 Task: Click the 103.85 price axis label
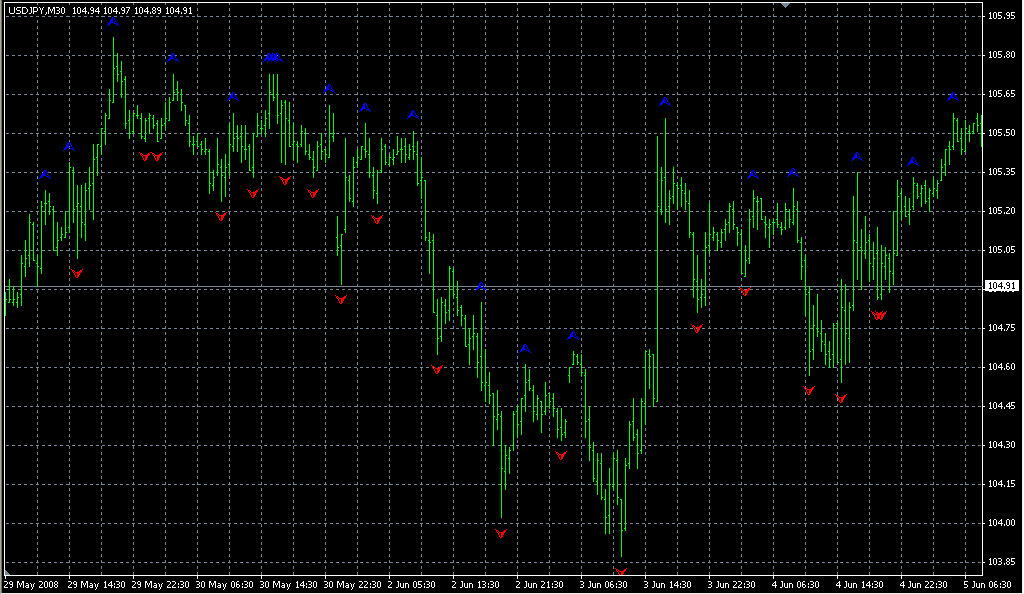[x=1001, y=562]
